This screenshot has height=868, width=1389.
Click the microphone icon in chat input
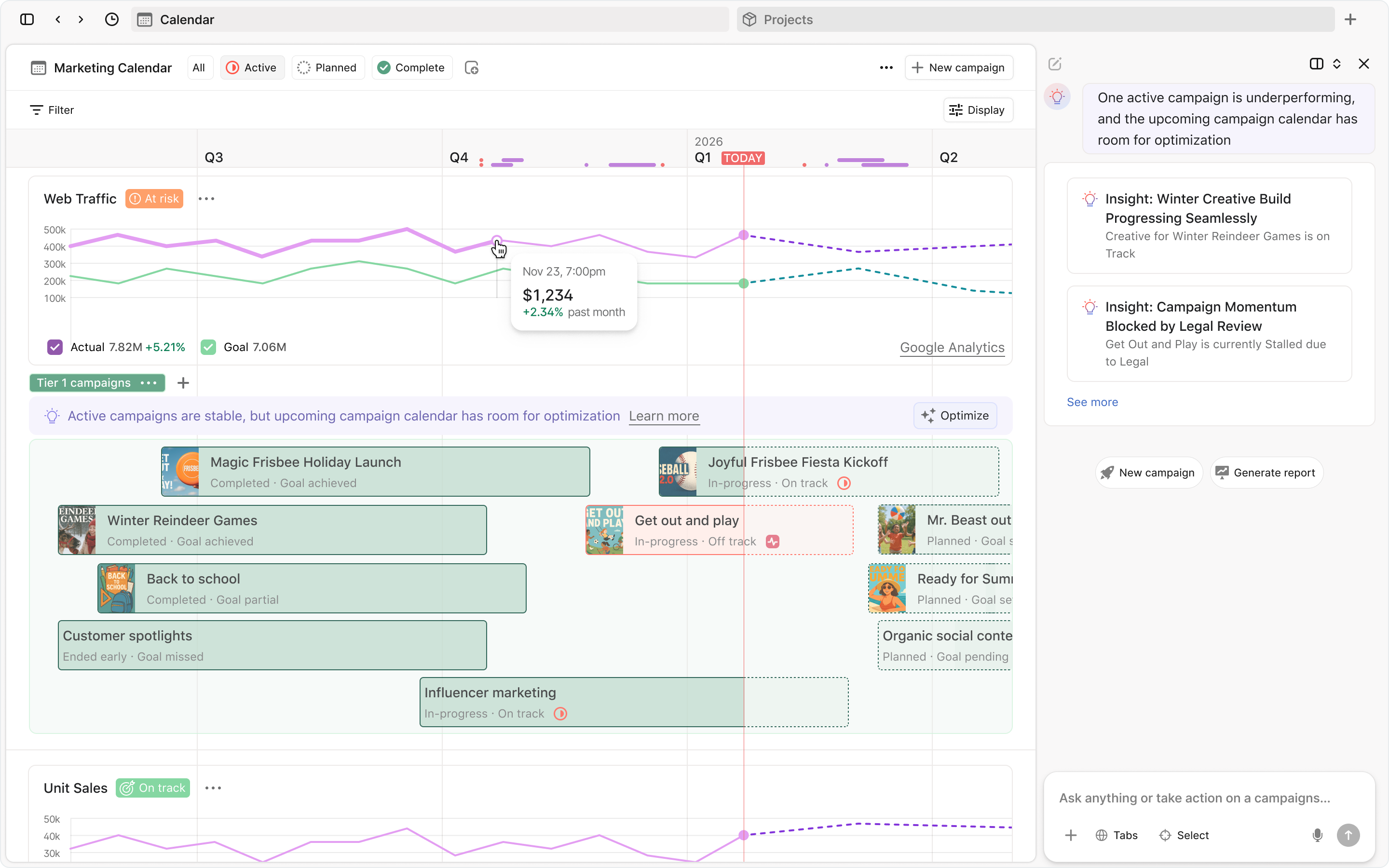[1317, 835]
